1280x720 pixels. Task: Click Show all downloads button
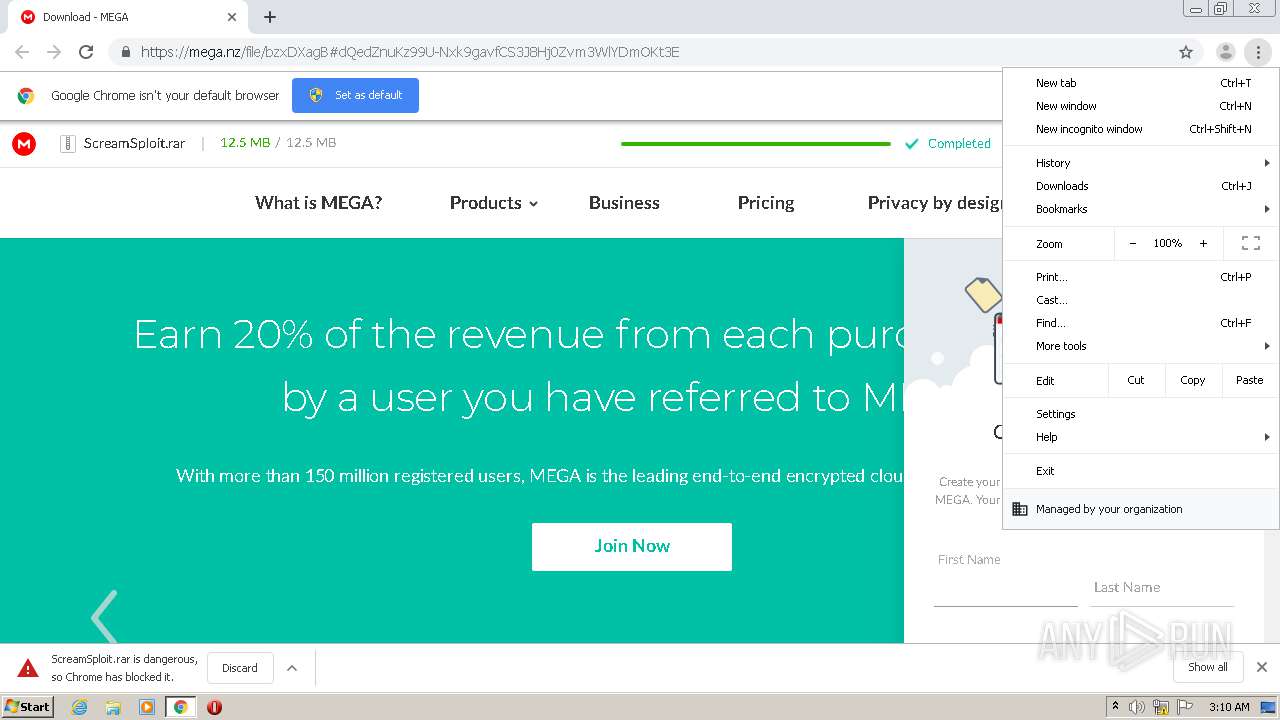[x=1207, y=667]
